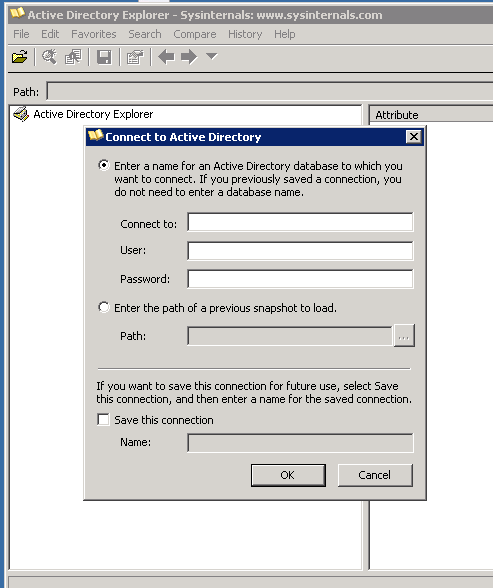Click the back arrow navigation icon
Image resolution: width=493 pixels, height=588 pixels.
pos(166,57)
